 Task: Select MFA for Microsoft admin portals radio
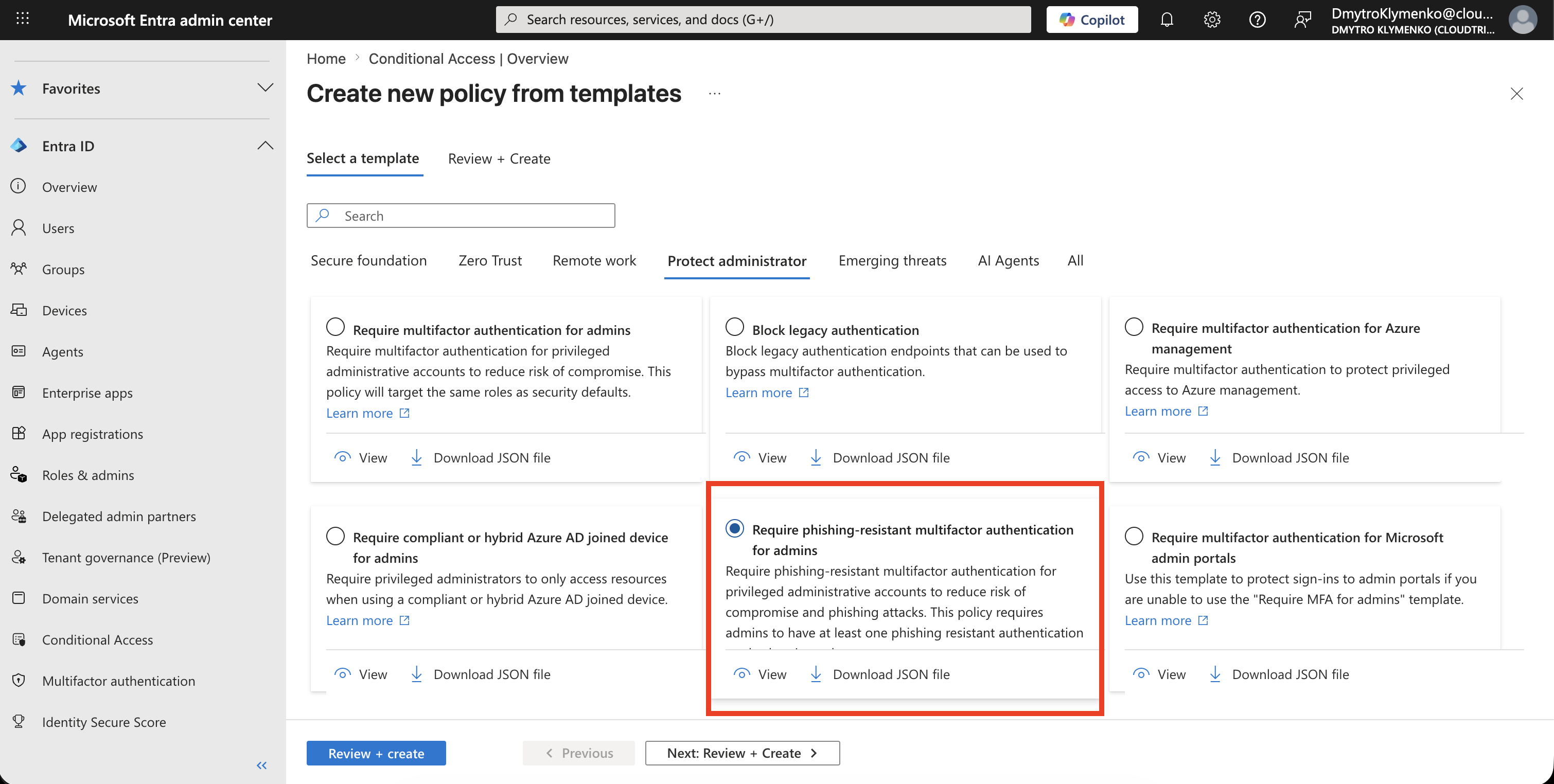pos(1134,536)
